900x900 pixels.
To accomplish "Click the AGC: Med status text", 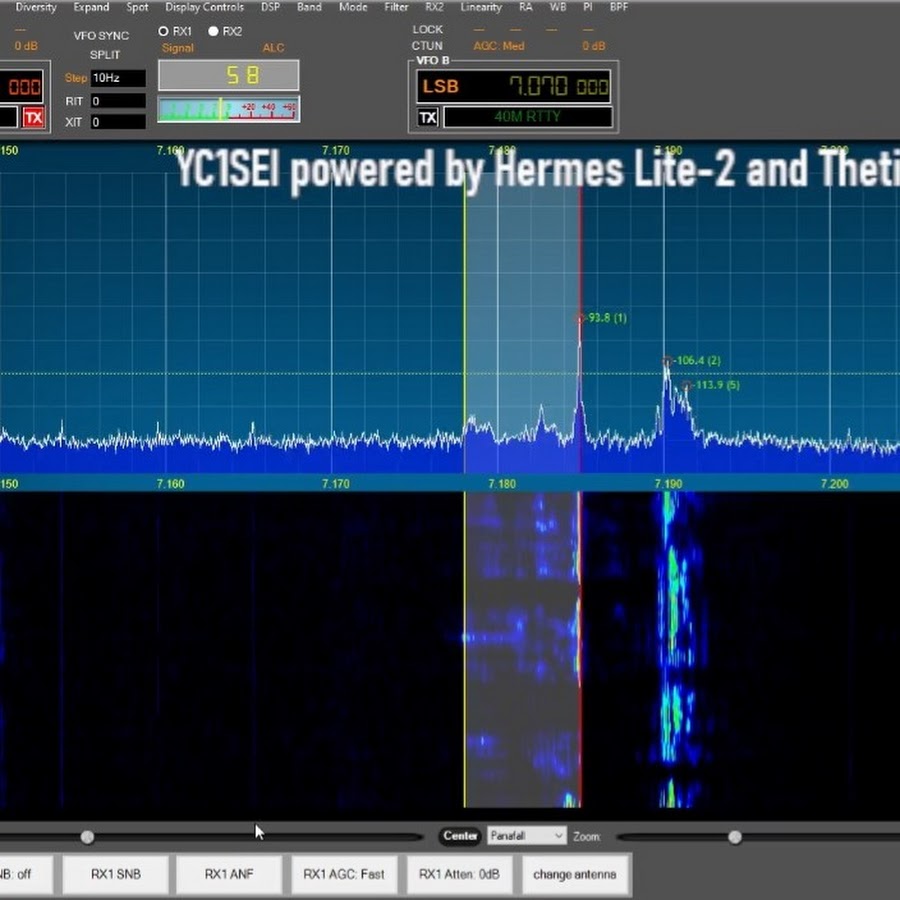I will 499,46.
